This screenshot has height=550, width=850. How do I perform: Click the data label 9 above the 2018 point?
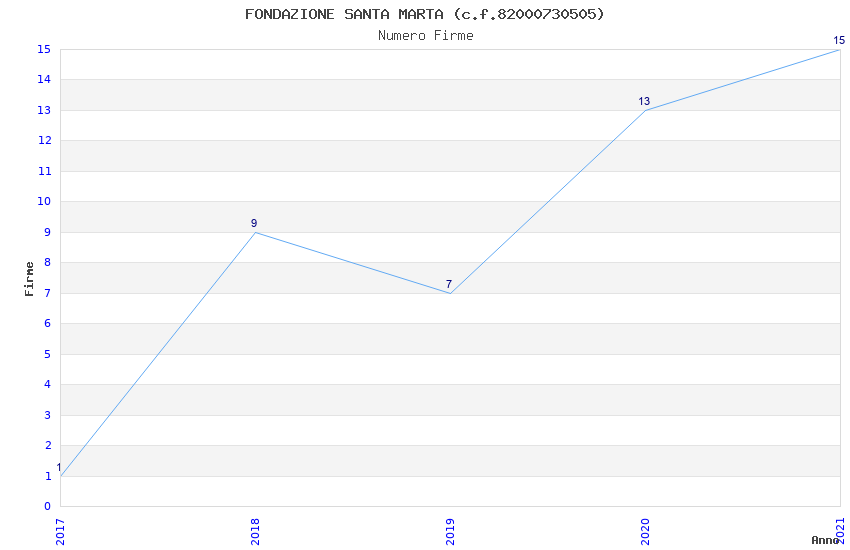click(254, 223)
